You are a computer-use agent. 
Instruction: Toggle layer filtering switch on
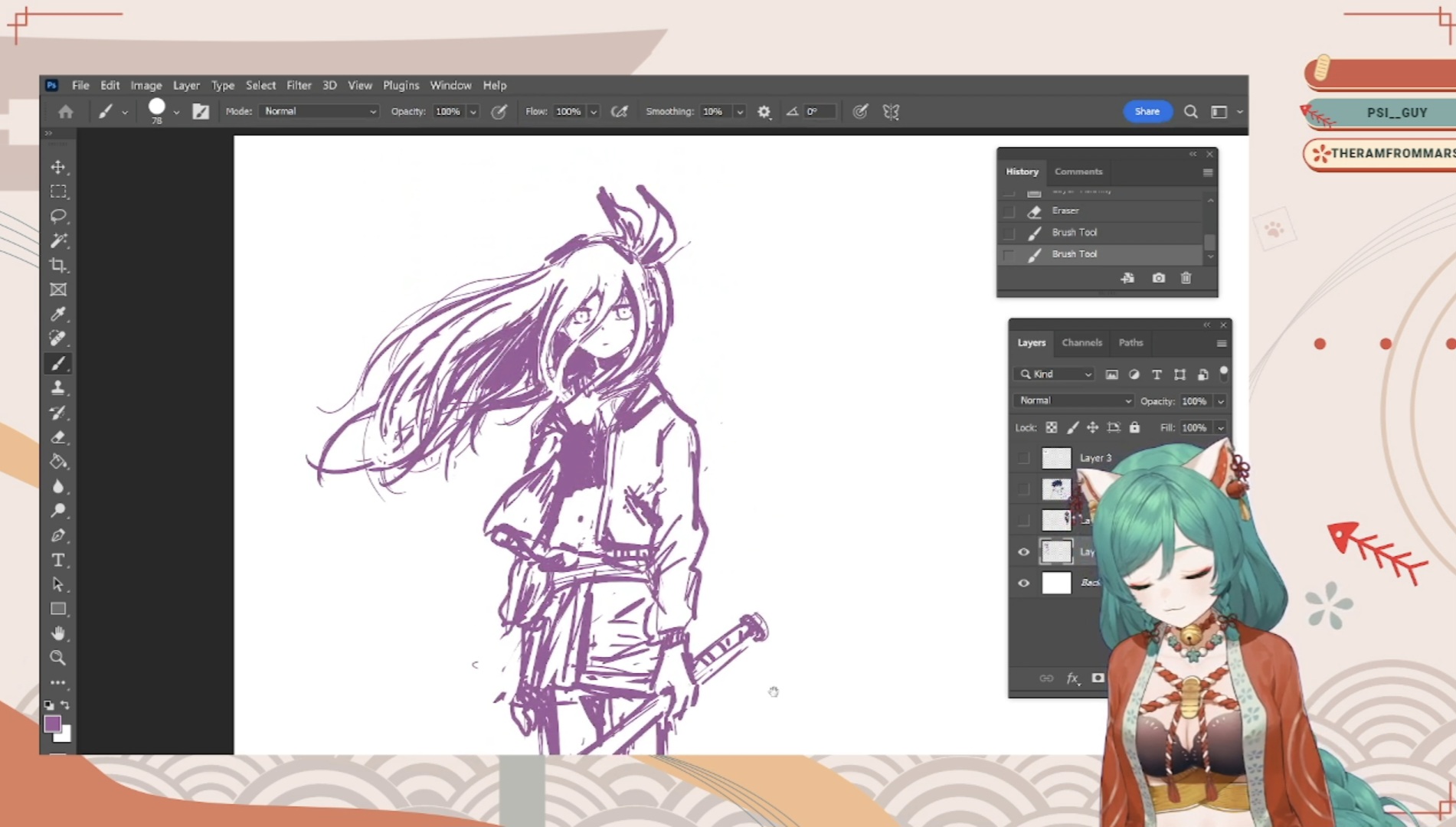click(x=1224, y=373)
